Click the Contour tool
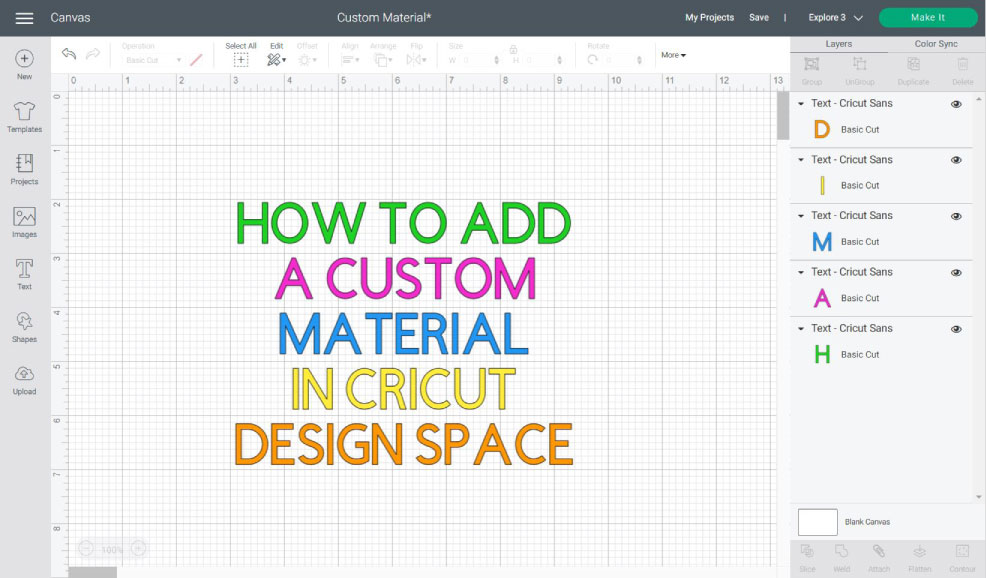This screenshot has width=986, height=578. tap(962, 558)
